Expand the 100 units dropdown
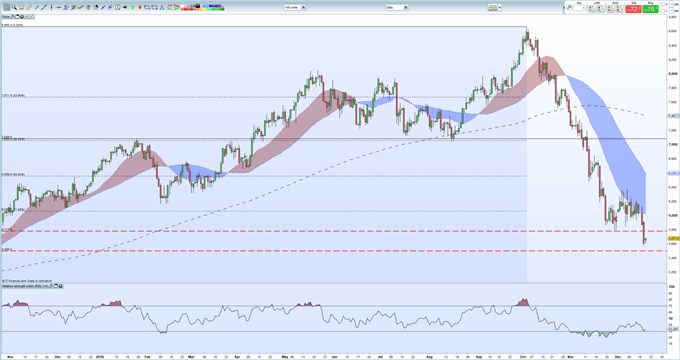Viewport: 680px width, 360px height. click(x=304, y=7)
